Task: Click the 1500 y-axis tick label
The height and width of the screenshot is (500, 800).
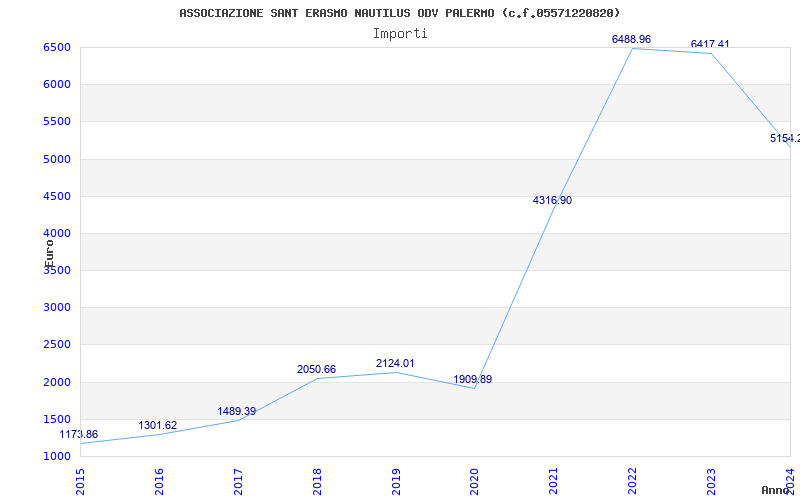Action: tap(57, 419)
